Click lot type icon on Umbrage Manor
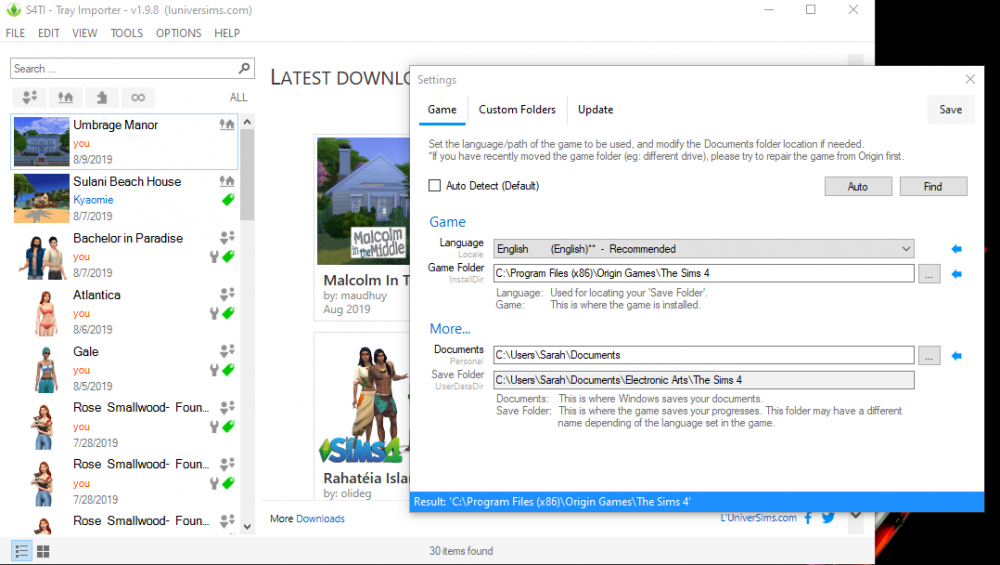This screenshot has height=565, width=1000. pos(227,124)
